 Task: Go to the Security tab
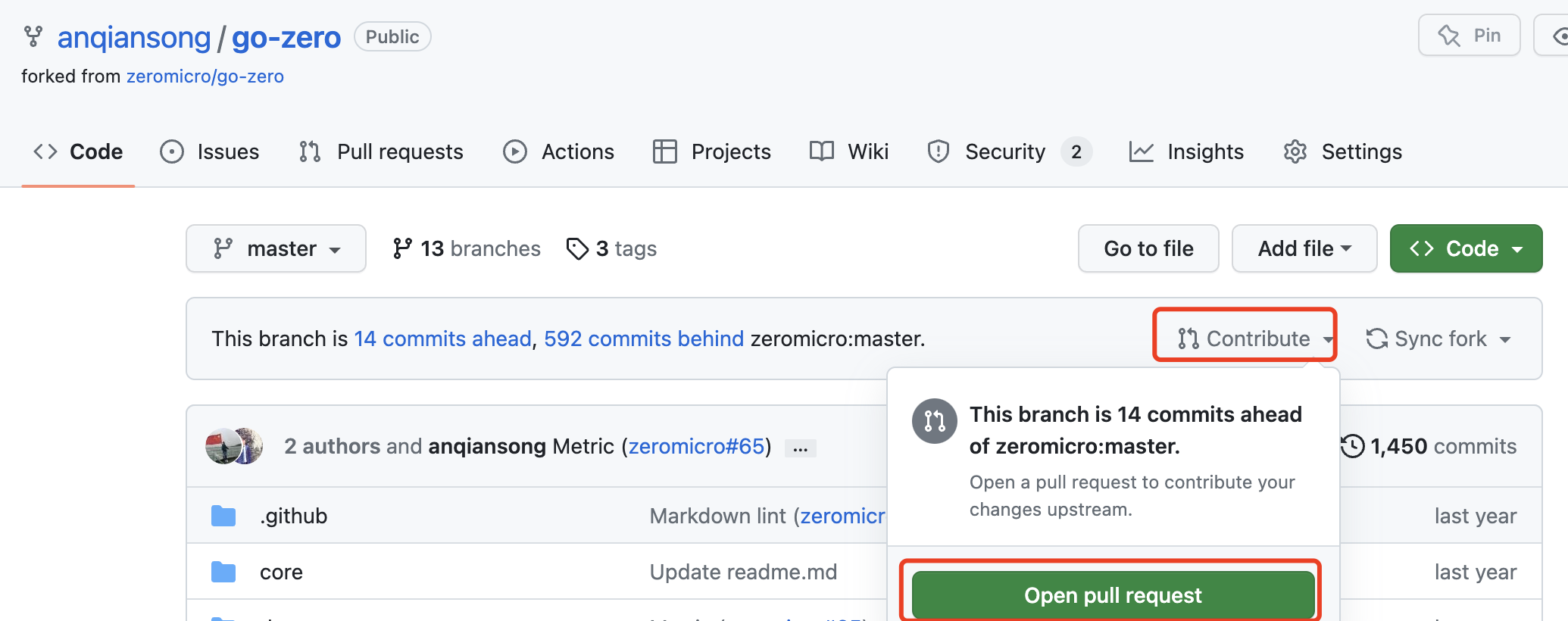(x=1004, y=151)
